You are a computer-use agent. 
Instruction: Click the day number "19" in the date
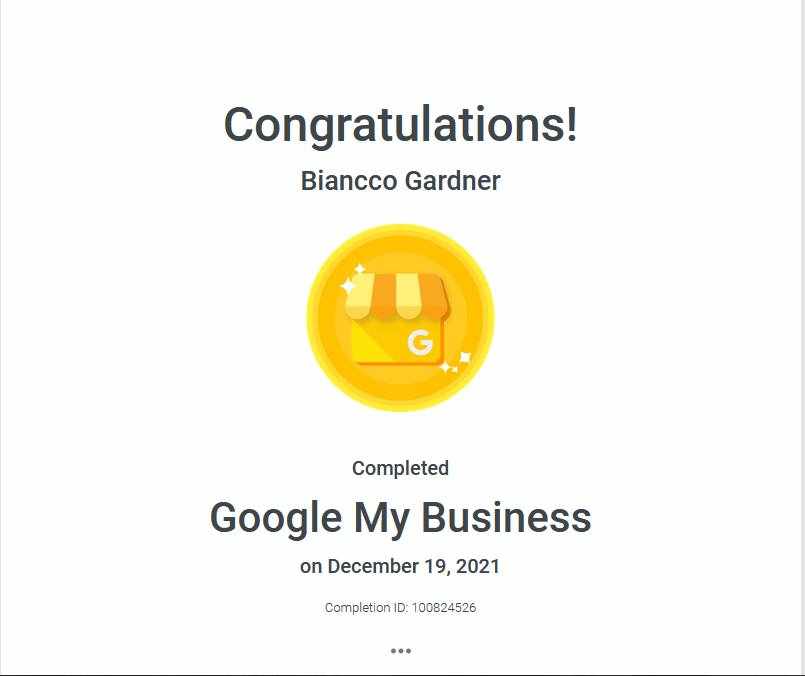point(438,566)
